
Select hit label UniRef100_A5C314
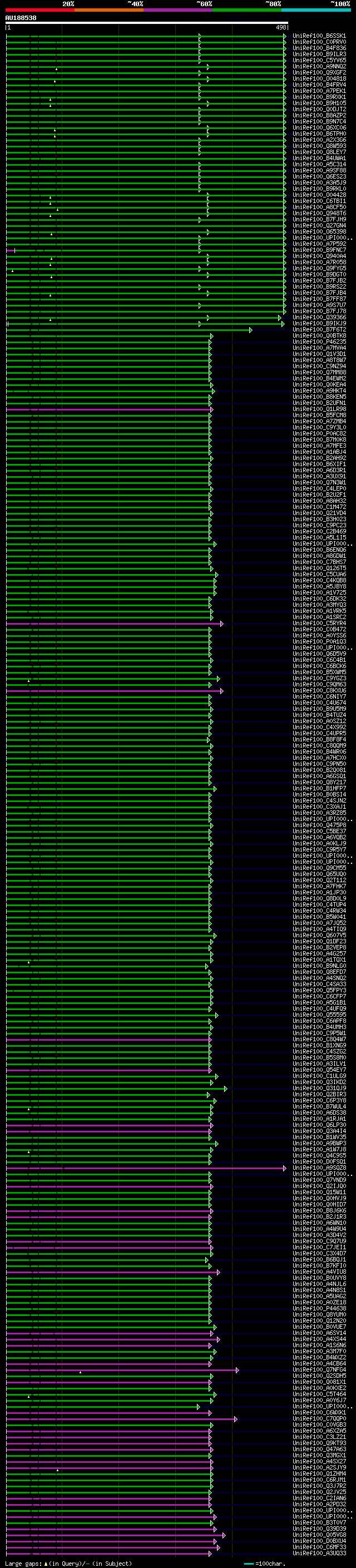[319, 164]
